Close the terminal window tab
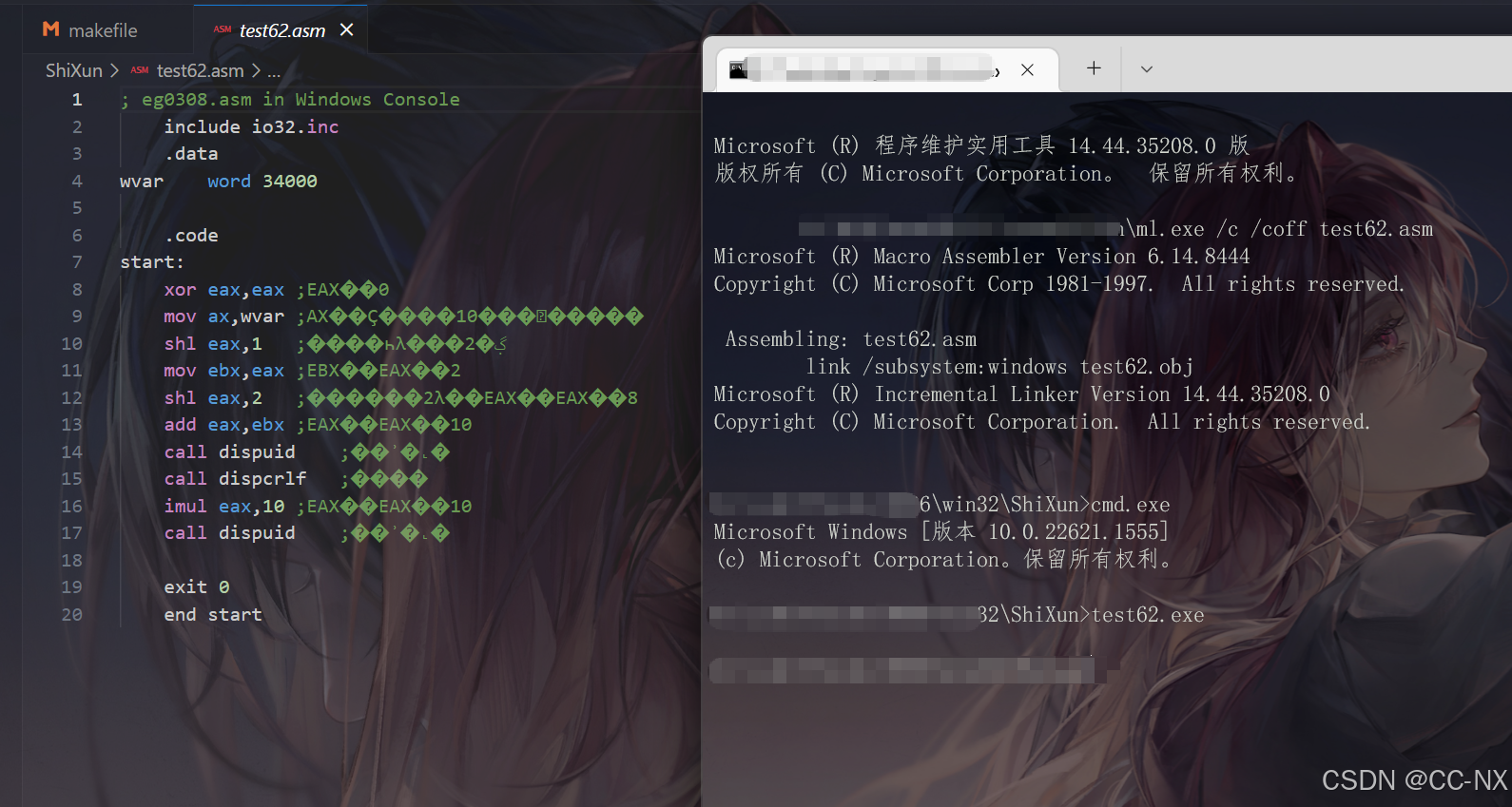 tap(1027, 69)
